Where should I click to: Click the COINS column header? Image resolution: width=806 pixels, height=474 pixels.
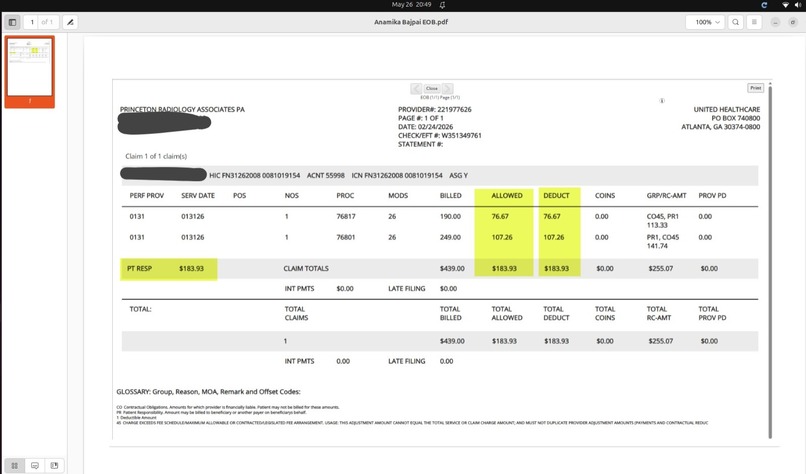point(605,196)
